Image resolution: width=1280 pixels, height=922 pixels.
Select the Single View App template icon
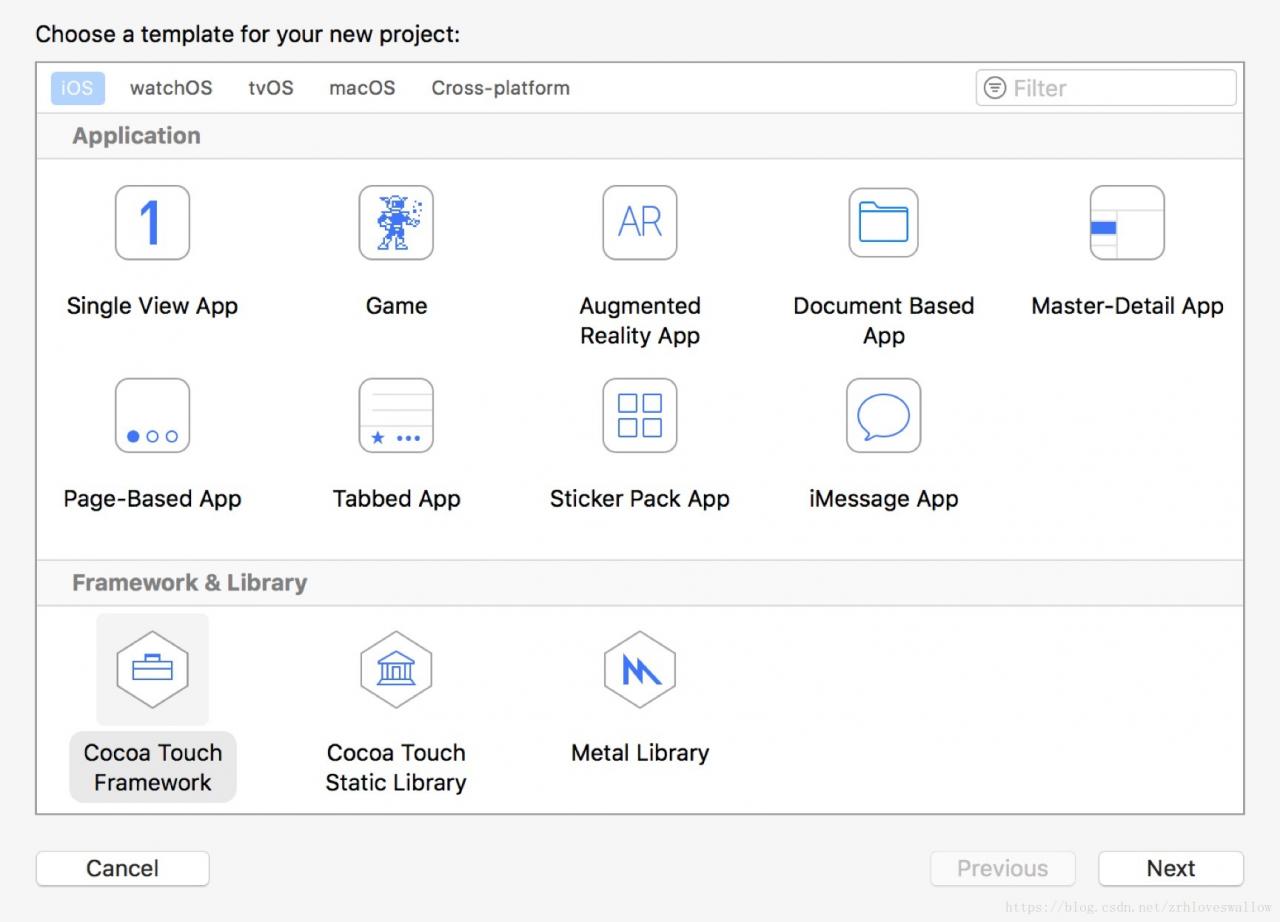pos(152,223)
